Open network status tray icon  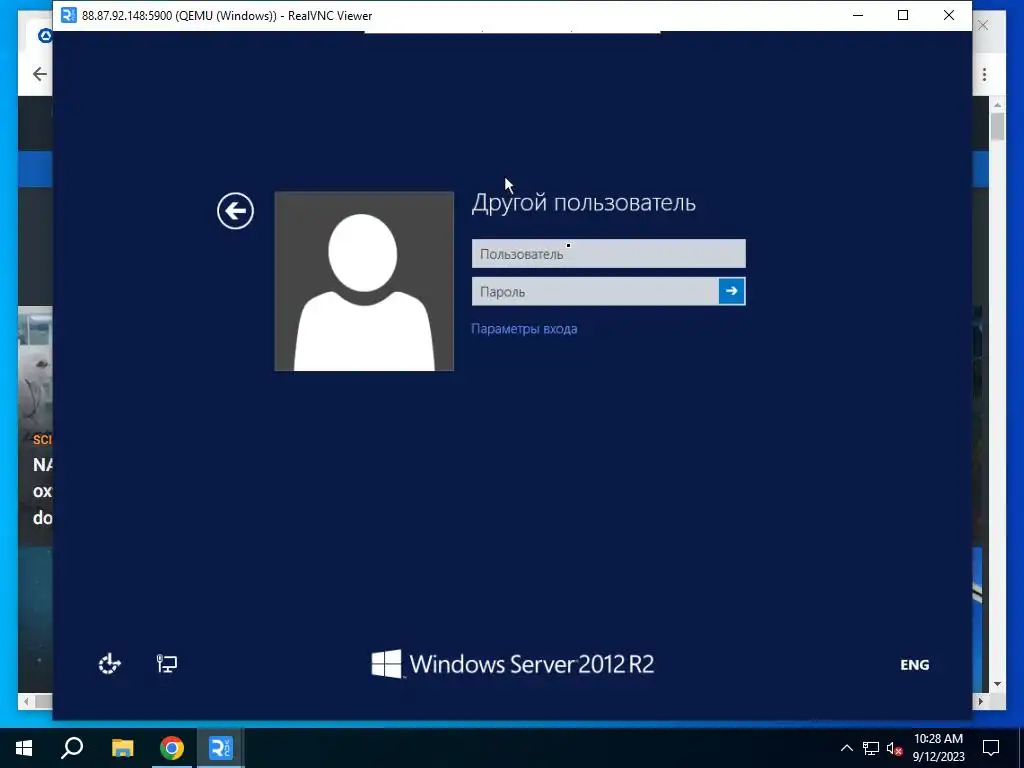(x=871, y=748)
